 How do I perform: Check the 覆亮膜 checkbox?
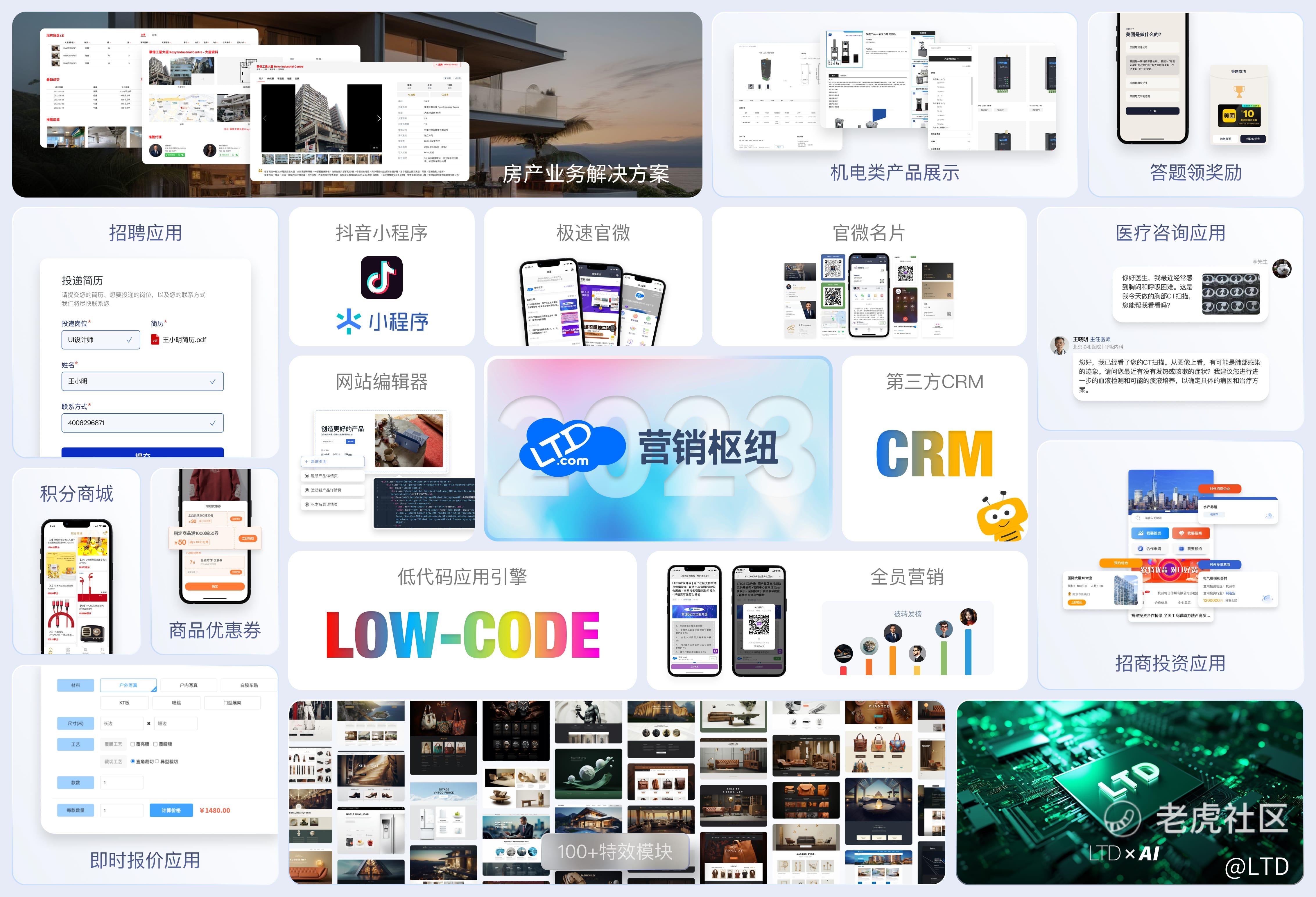point(132,744)
